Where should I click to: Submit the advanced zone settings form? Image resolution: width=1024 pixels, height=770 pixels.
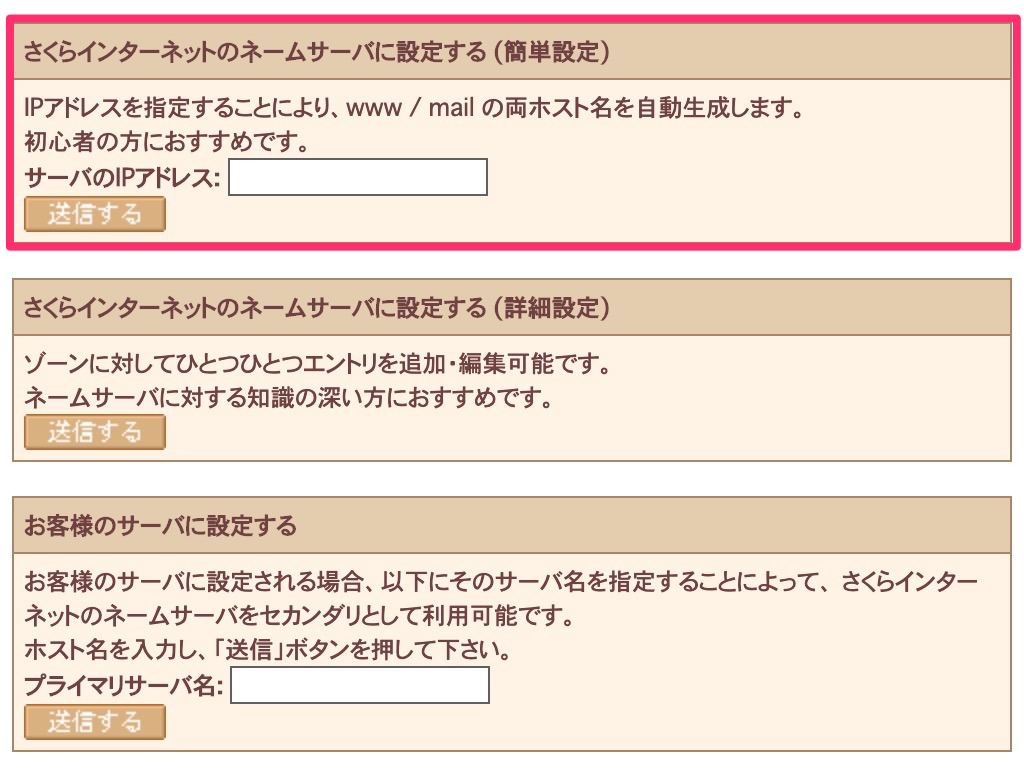coord(94,432)
